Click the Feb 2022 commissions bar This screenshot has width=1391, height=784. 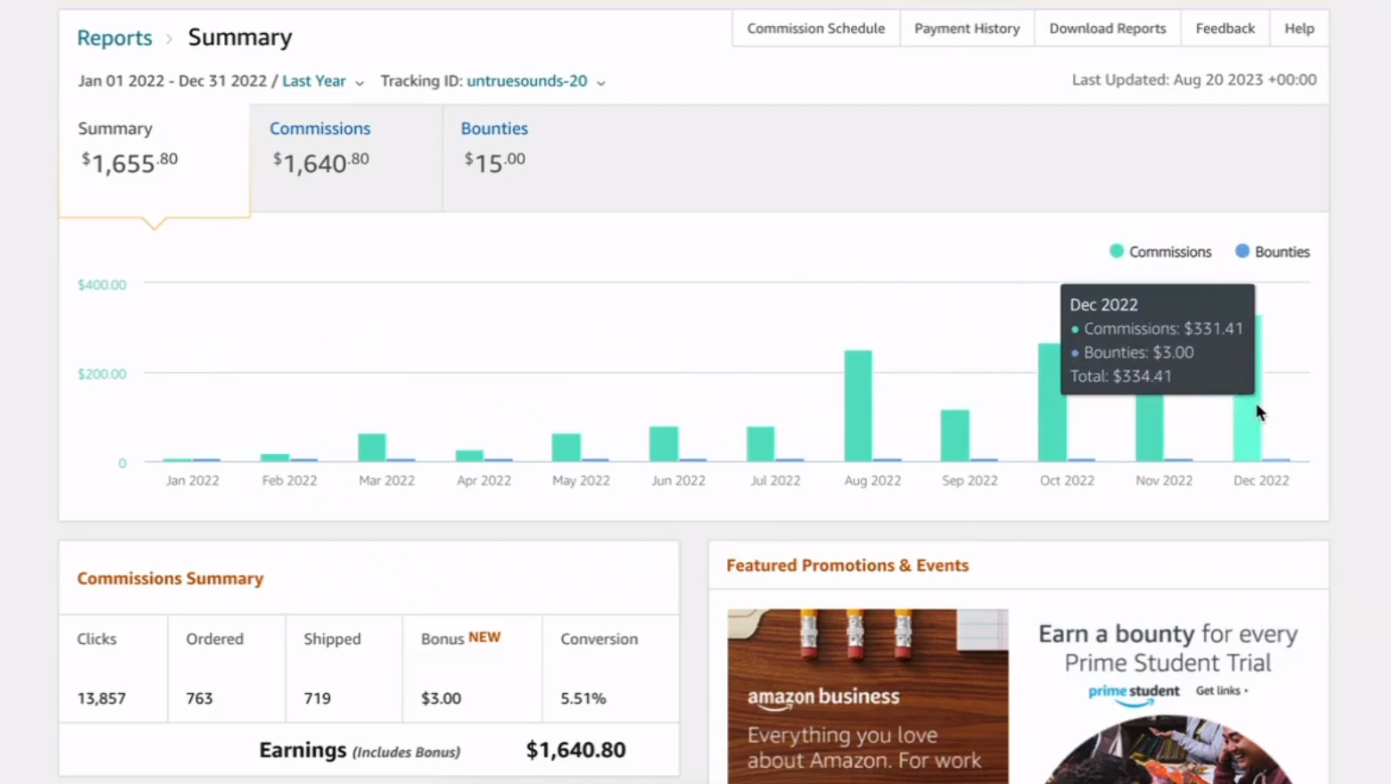tap(275, 457)
